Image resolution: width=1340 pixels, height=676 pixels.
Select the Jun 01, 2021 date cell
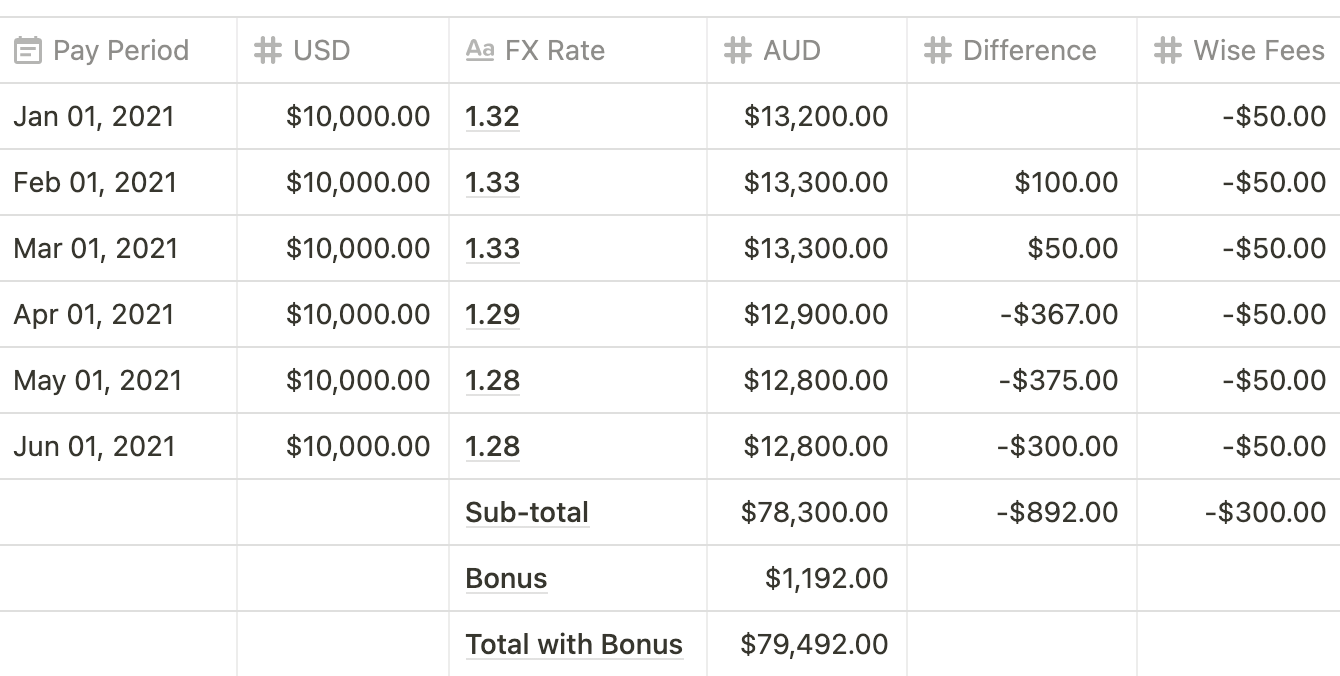pyautogui.click(x=94, y=447)
